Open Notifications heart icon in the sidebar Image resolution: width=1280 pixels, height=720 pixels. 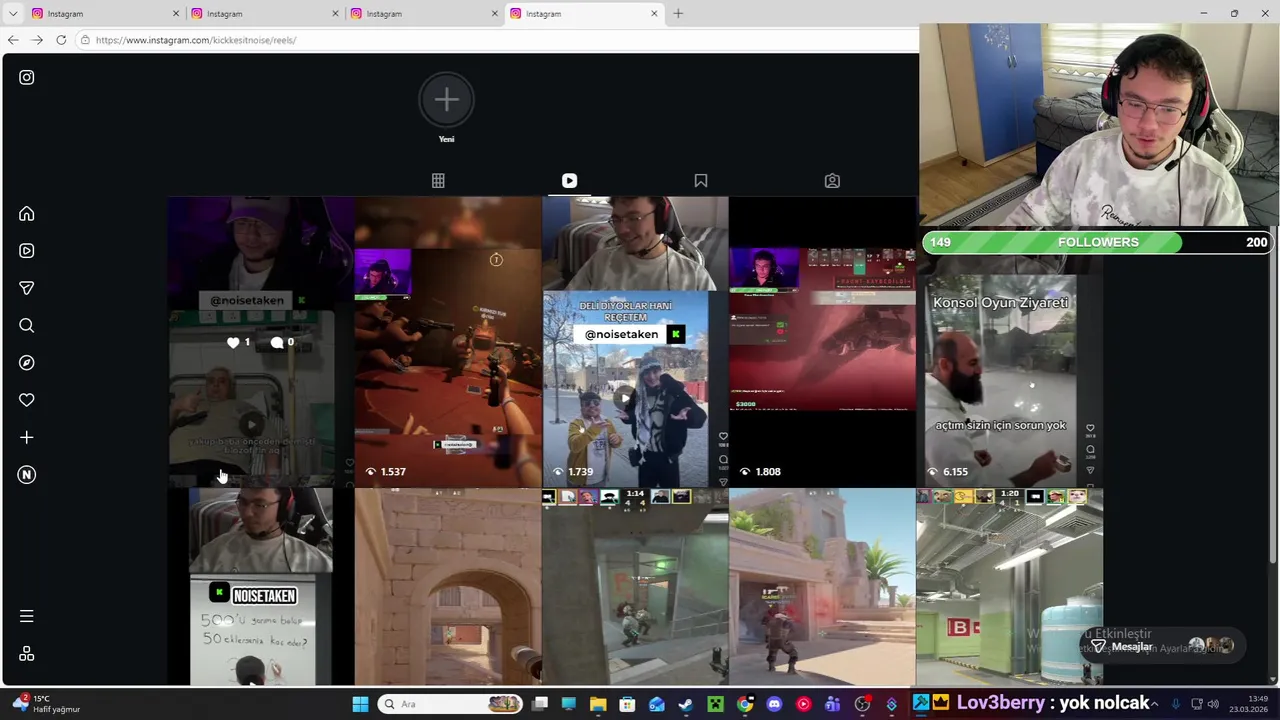(27, 400)
